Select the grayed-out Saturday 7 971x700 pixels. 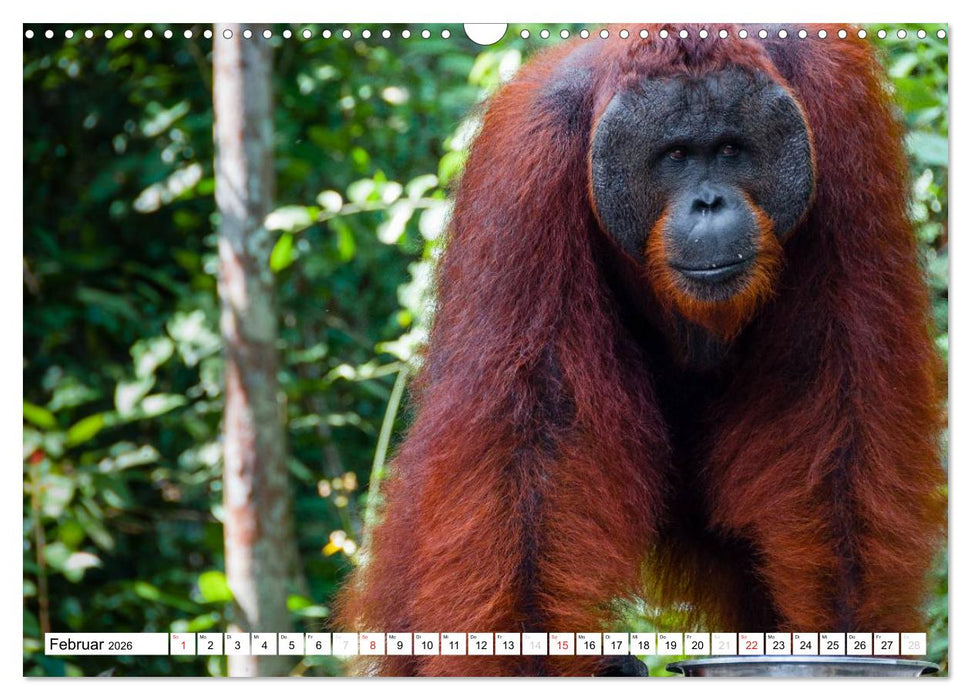pos(345,646)
